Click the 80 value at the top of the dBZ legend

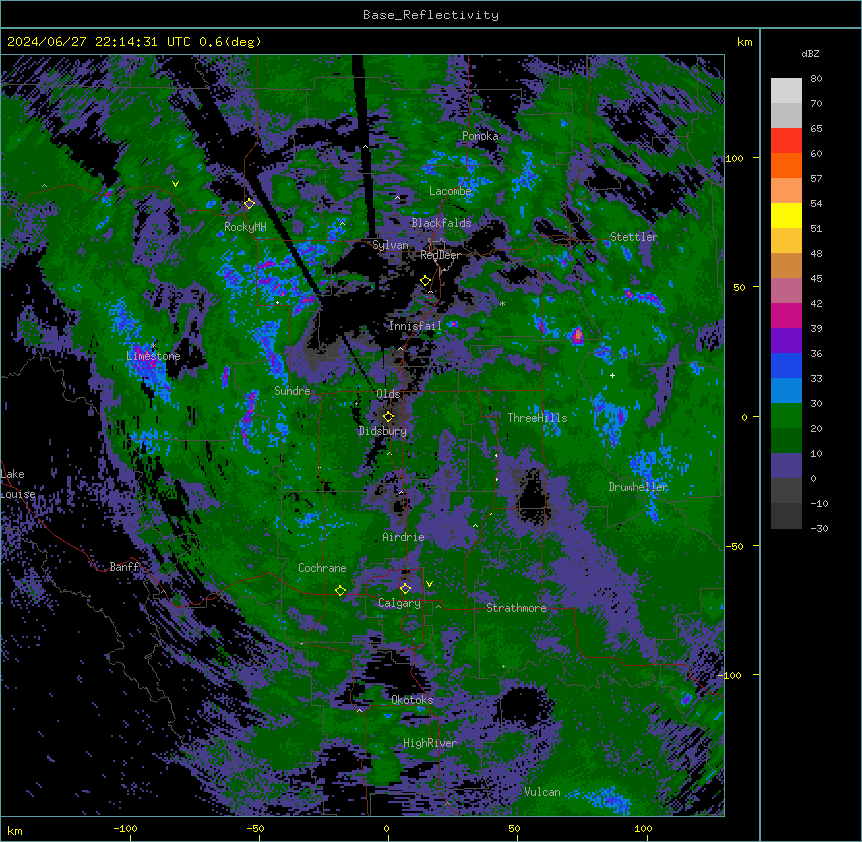click(x=816, y=79)
